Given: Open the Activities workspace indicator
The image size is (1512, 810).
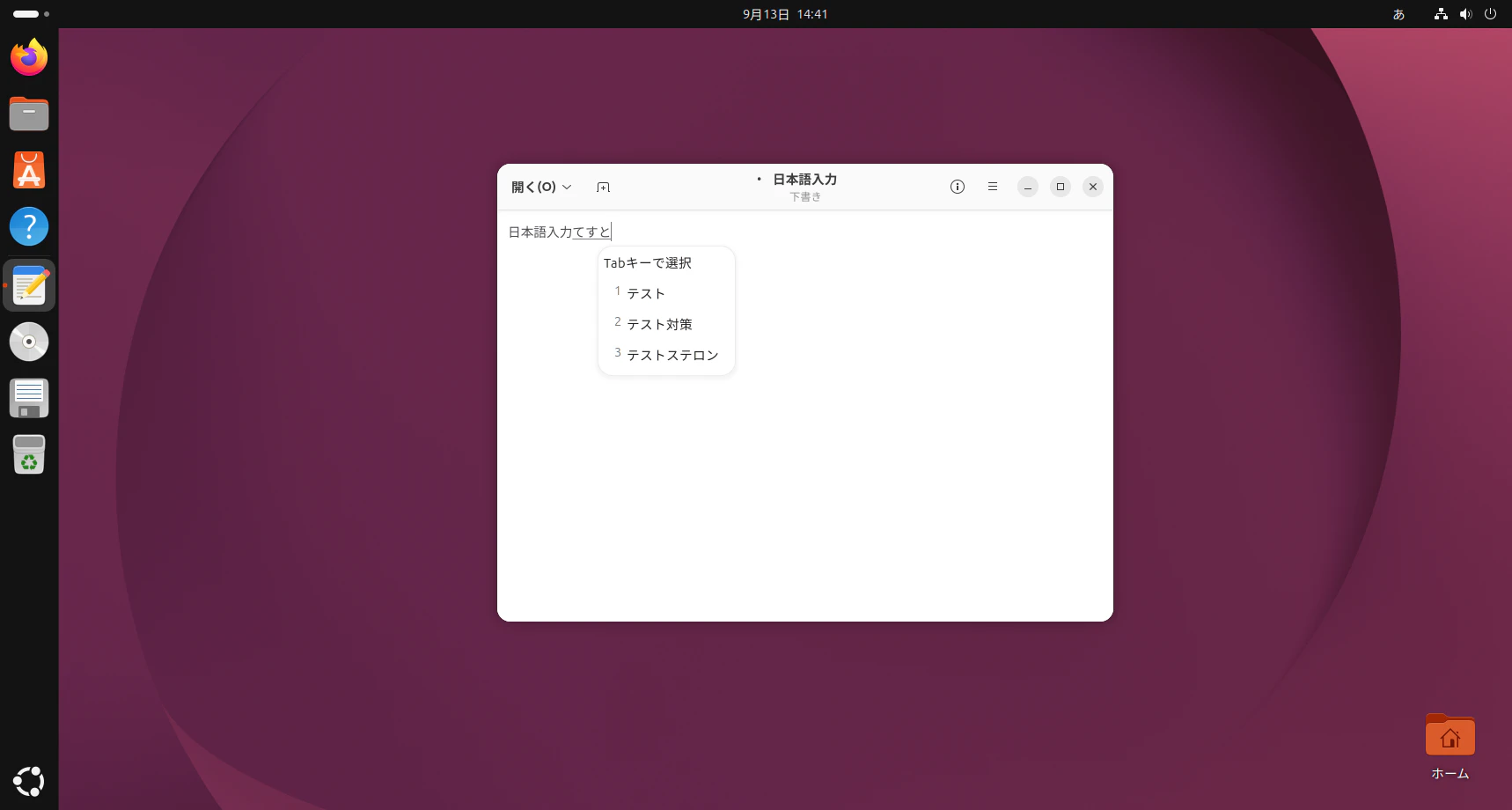Looking at the screenshot, I should (x=31, y=14).
